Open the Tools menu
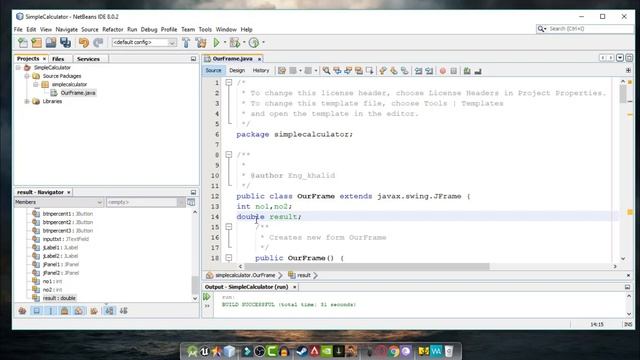 [205, 29]
